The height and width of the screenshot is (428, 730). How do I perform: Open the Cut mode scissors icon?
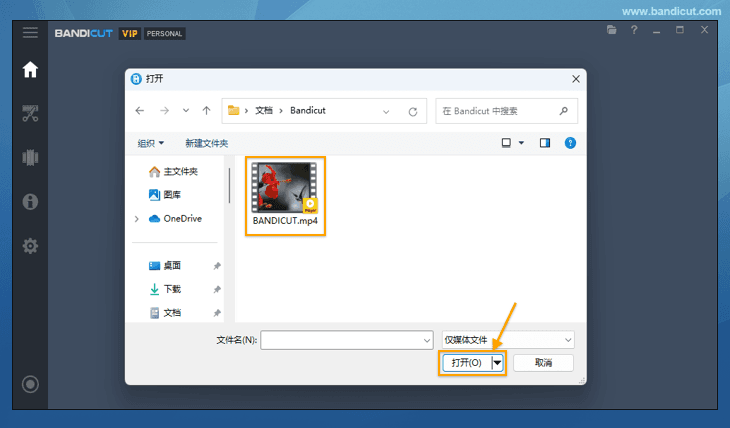click(x=30, y=114)
